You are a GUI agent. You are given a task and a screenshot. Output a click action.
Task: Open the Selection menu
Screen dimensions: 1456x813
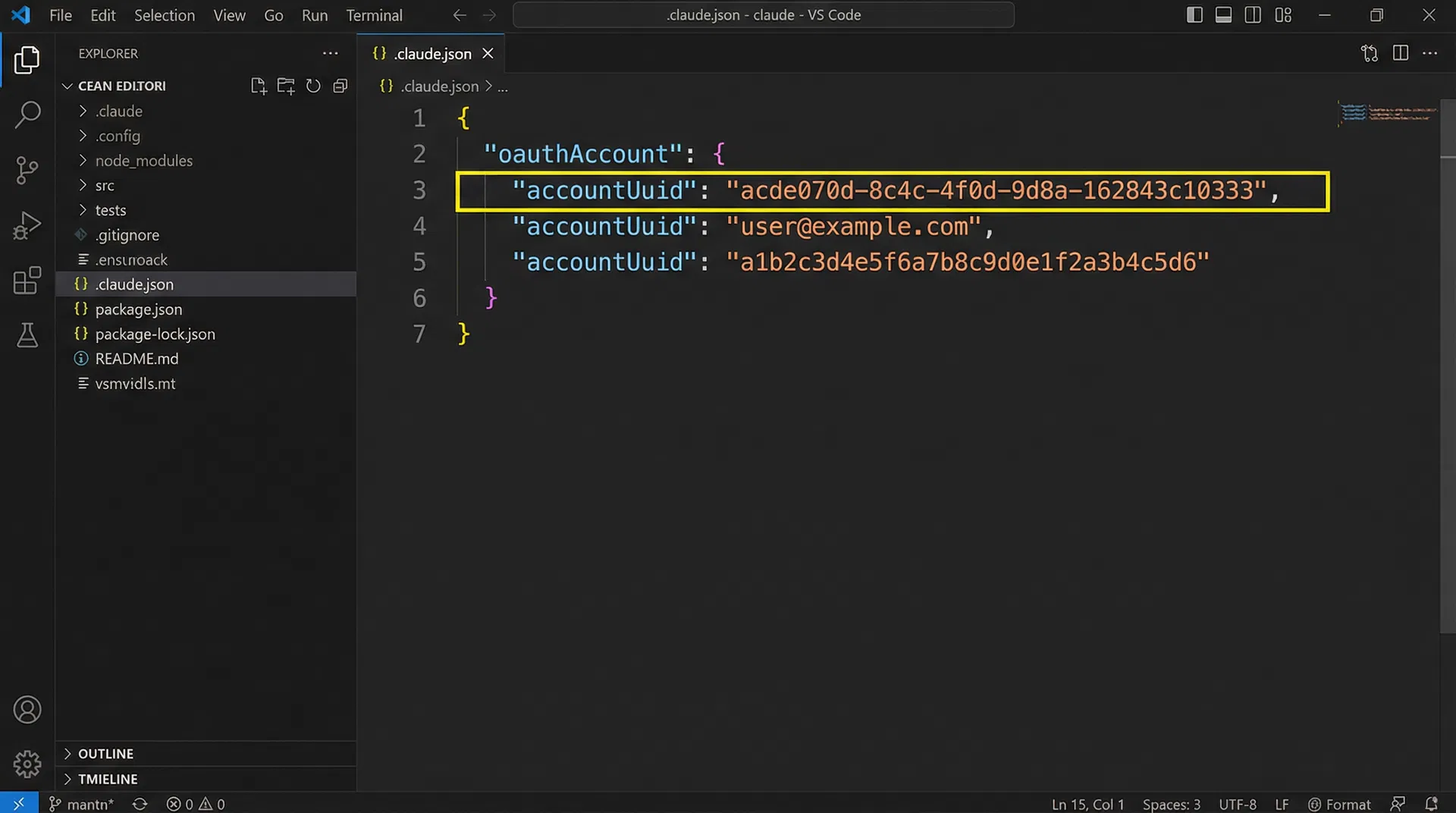point(165,15)
